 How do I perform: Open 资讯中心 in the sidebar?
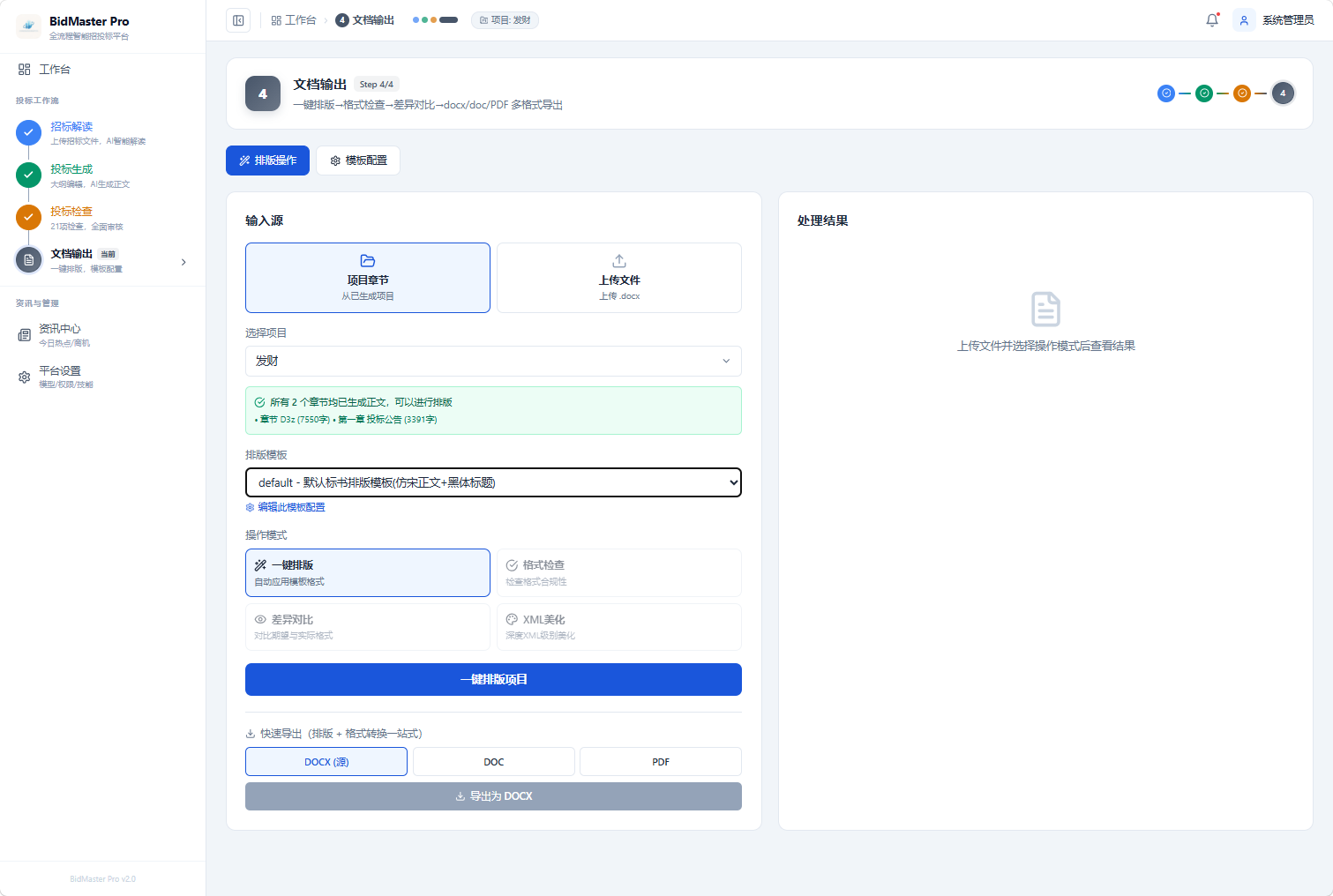(x=102, y=335)
